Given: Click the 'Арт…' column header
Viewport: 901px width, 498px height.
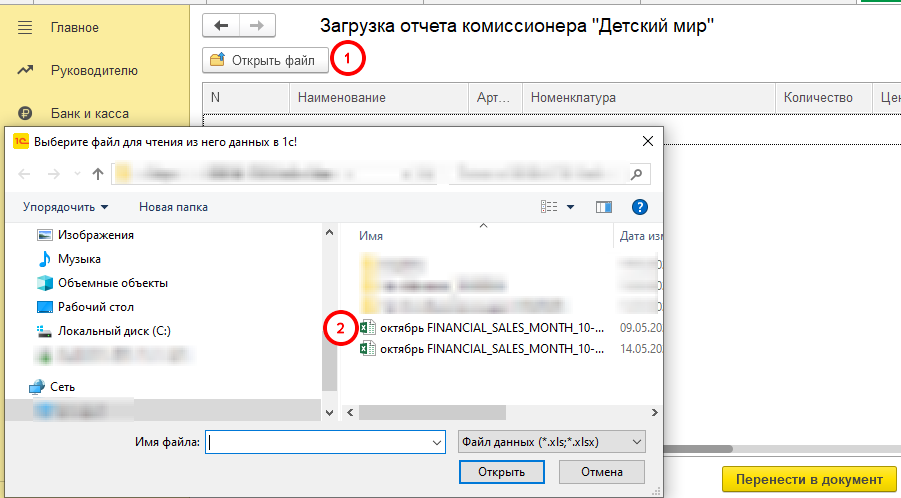Looking at the screenshot, I should [495, 98].
